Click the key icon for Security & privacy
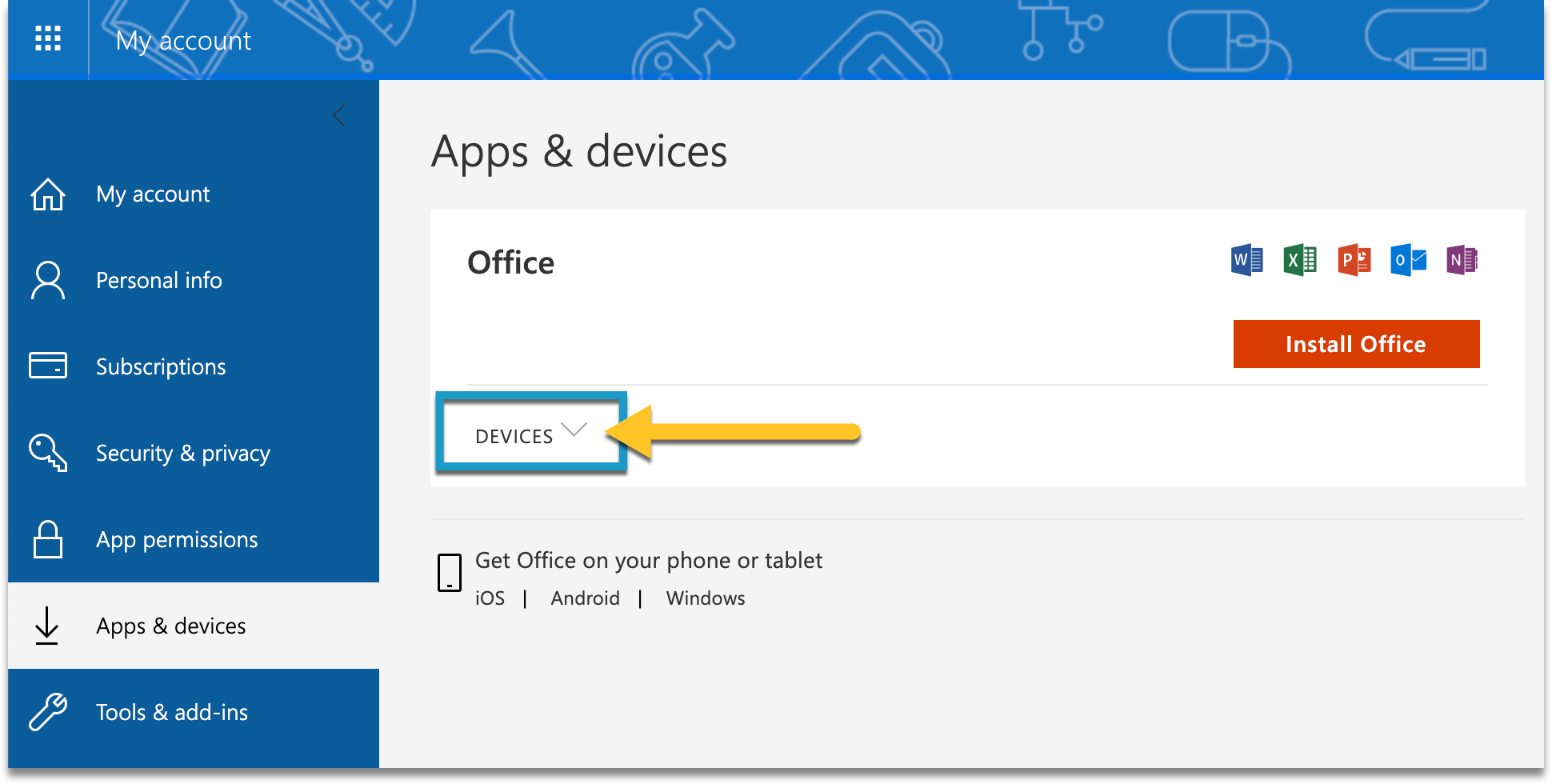The width and height of the screenshot is (1552, 784). coord(48,453)
